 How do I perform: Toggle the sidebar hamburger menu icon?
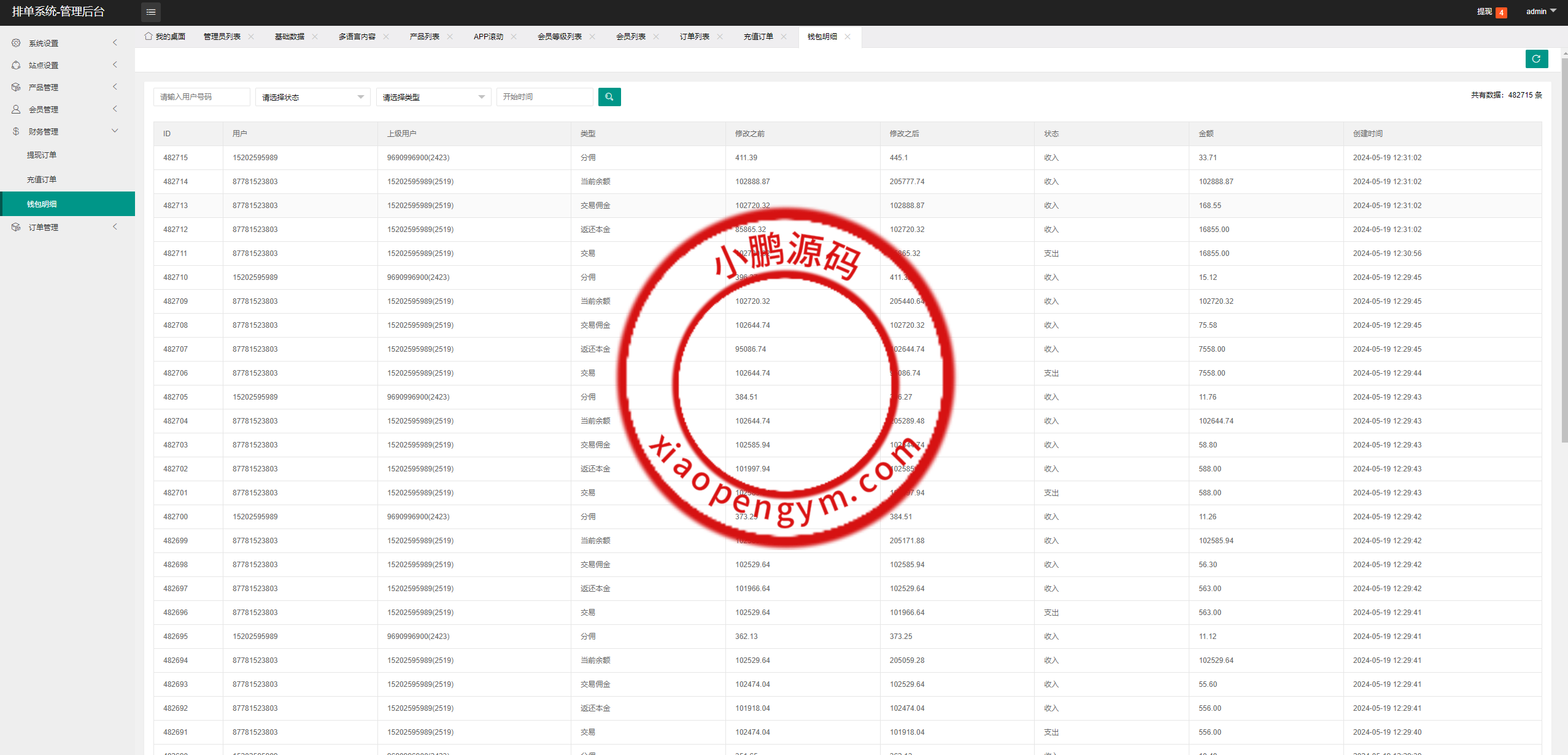pyautogui.click(x=151, y=12)
